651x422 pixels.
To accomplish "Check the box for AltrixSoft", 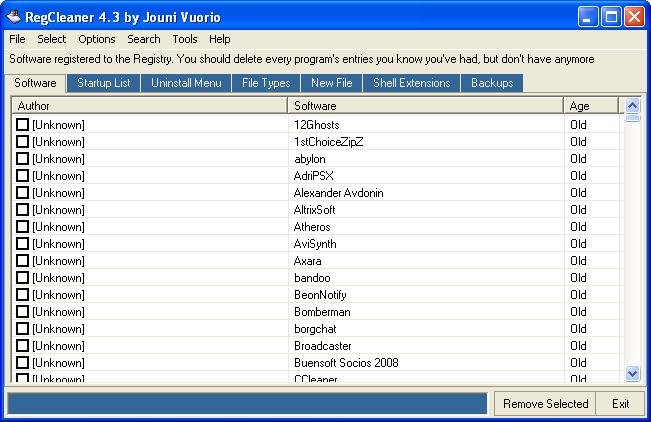I will [x=22, y=210].
